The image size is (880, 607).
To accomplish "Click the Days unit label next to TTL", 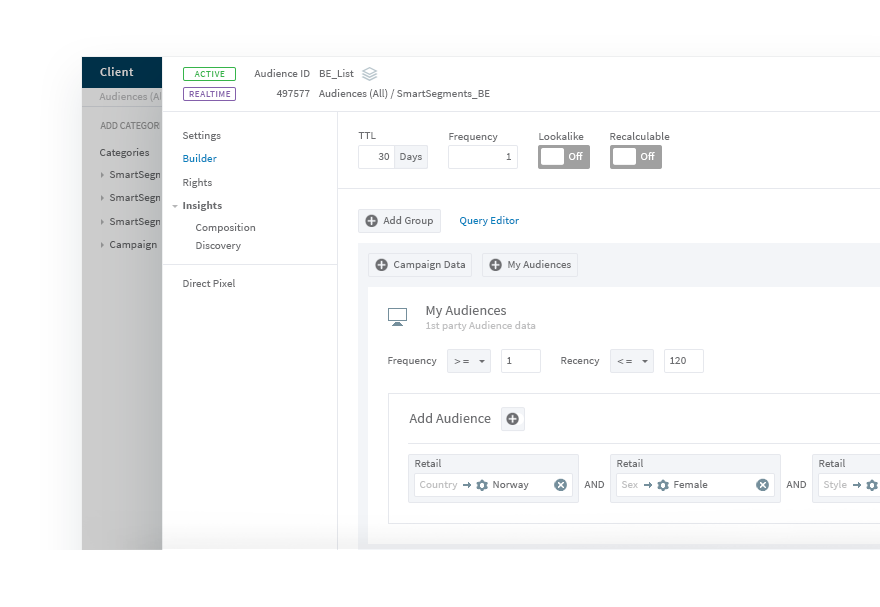I will point(411,157).
